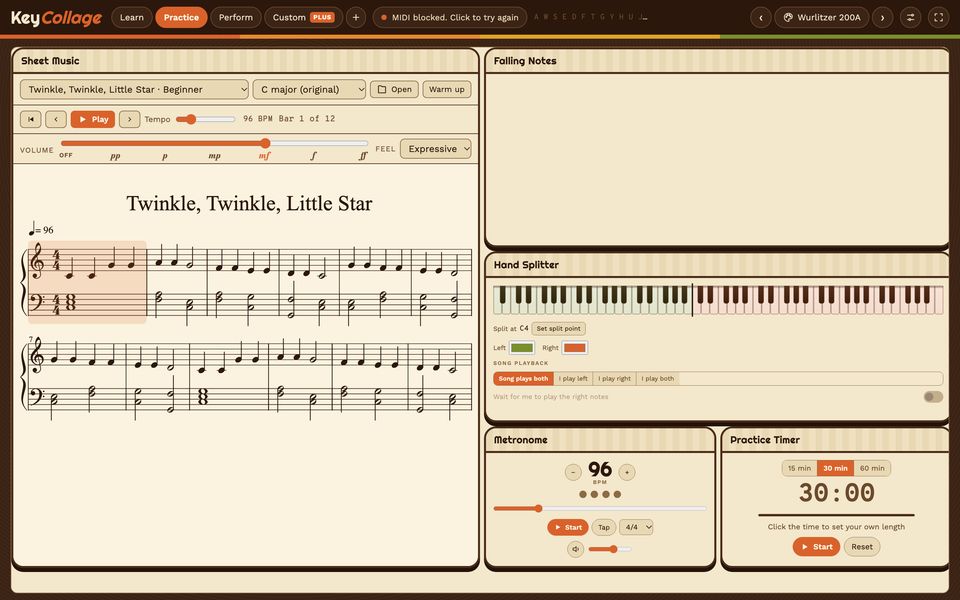Switch to previous instrument sound

click(760, 18)
